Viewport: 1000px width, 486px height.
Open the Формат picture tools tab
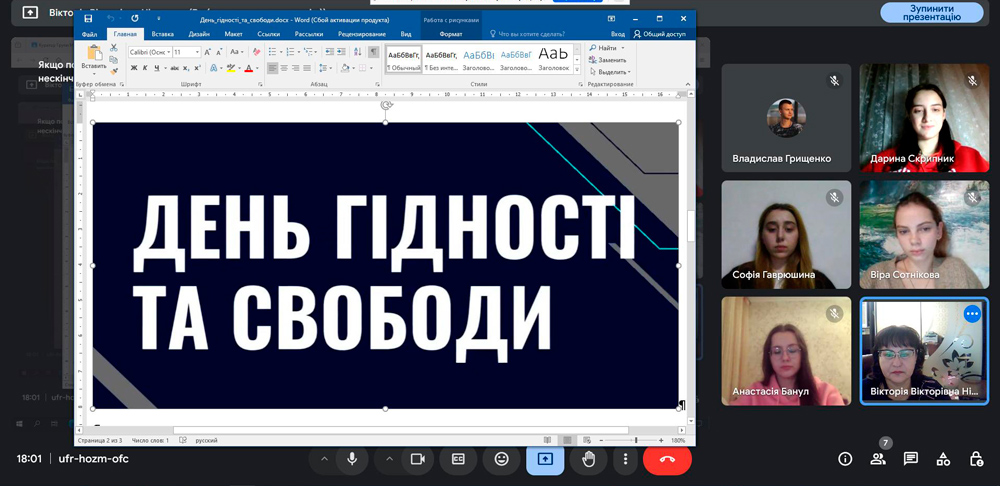451,34
